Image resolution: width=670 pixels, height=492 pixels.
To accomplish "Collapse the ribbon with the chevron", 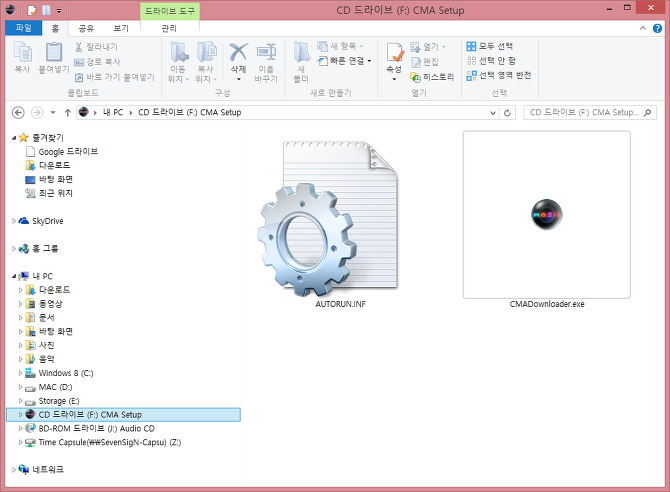I will point(643,28).
